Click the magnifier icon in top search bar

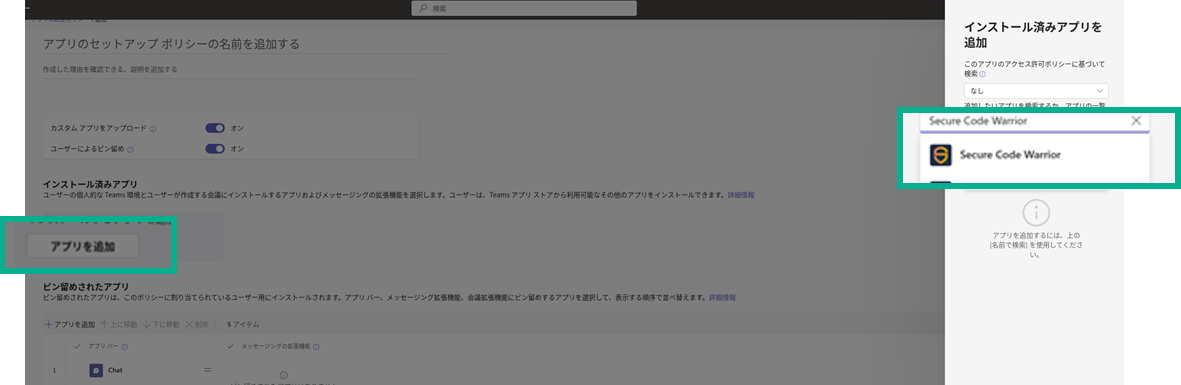click(x=423, y=8)
